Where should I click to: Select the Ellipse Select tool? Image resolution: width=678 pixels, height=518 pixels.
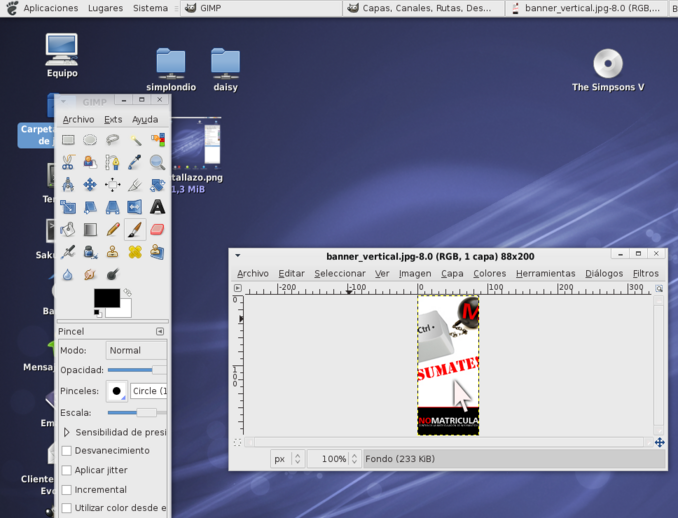tap(90, 140)
